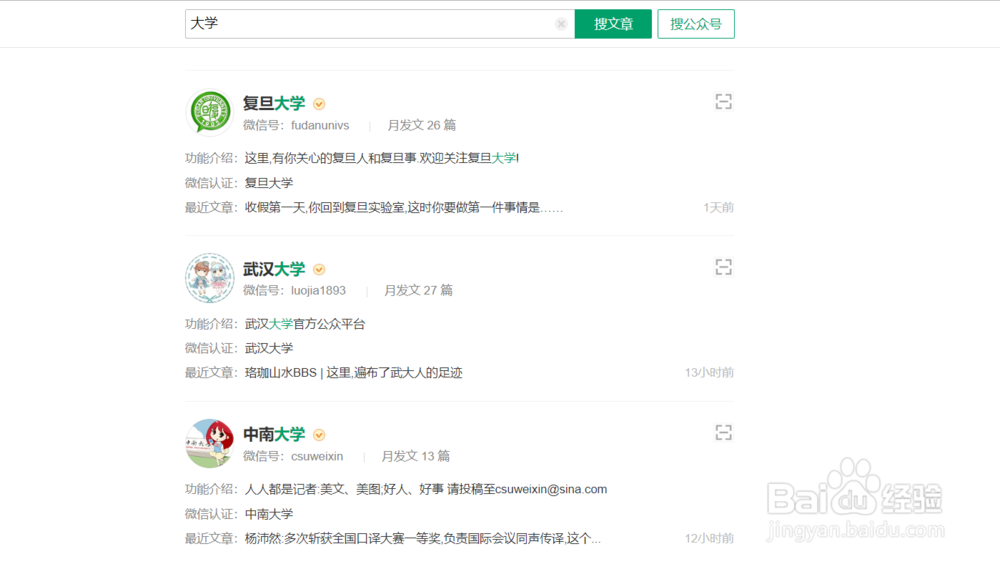Image resolution: width=1000 pixels, height=564 pixels.
Task: Click the 搜文章 button
Action: point(613,24)
